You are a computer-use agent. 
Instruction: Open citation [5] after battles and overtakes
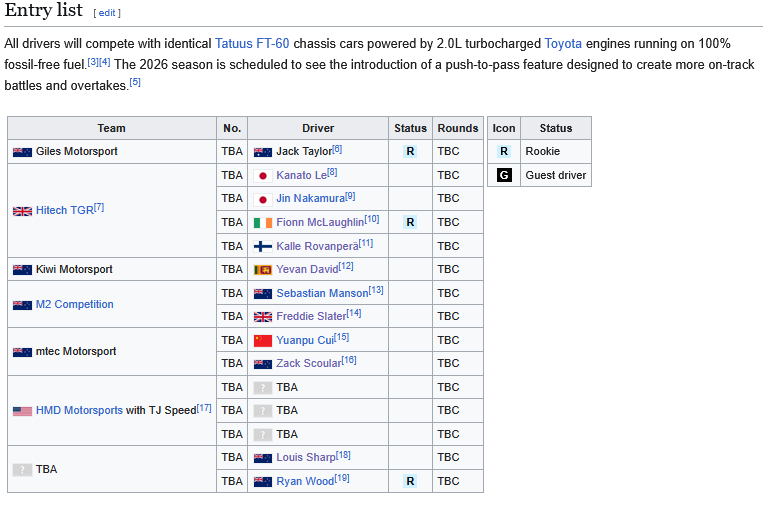[135, 83]
